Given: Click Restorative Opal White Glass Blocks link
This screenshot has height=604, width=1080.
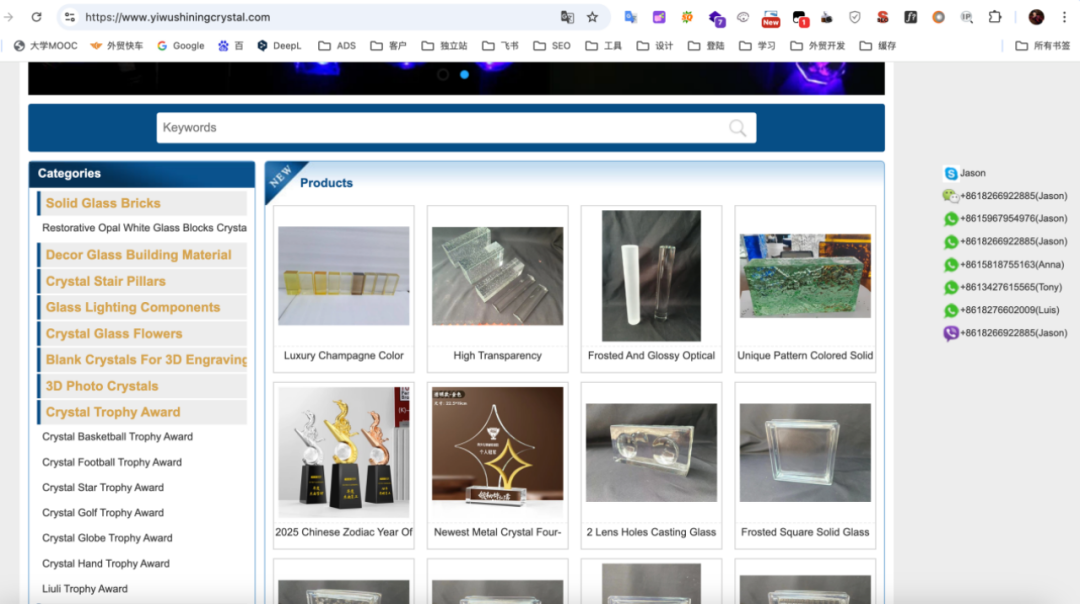Looking at the screenshot, I should click(x=144, y=228).
